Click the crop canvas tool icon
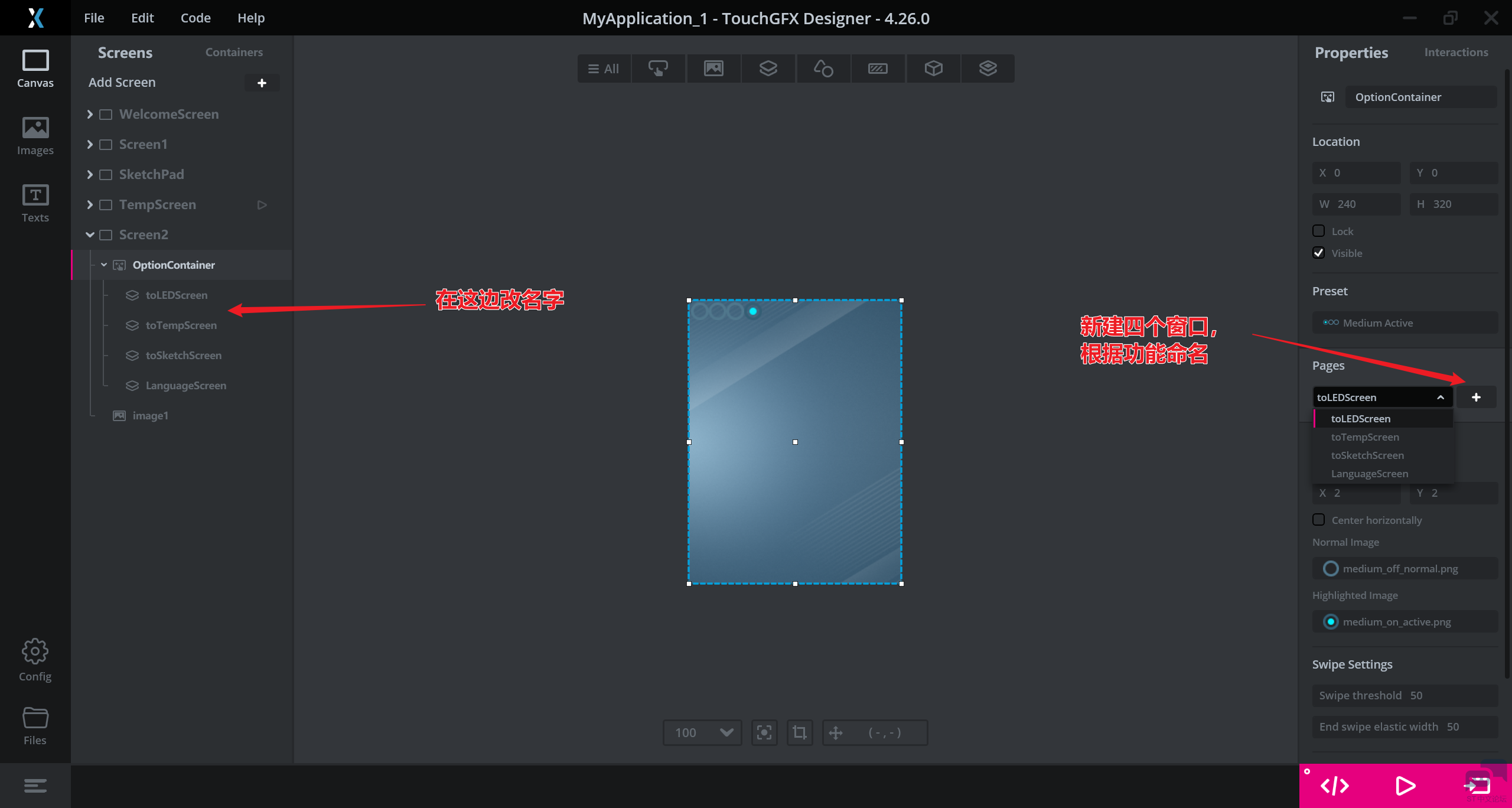 click(800, 732)
